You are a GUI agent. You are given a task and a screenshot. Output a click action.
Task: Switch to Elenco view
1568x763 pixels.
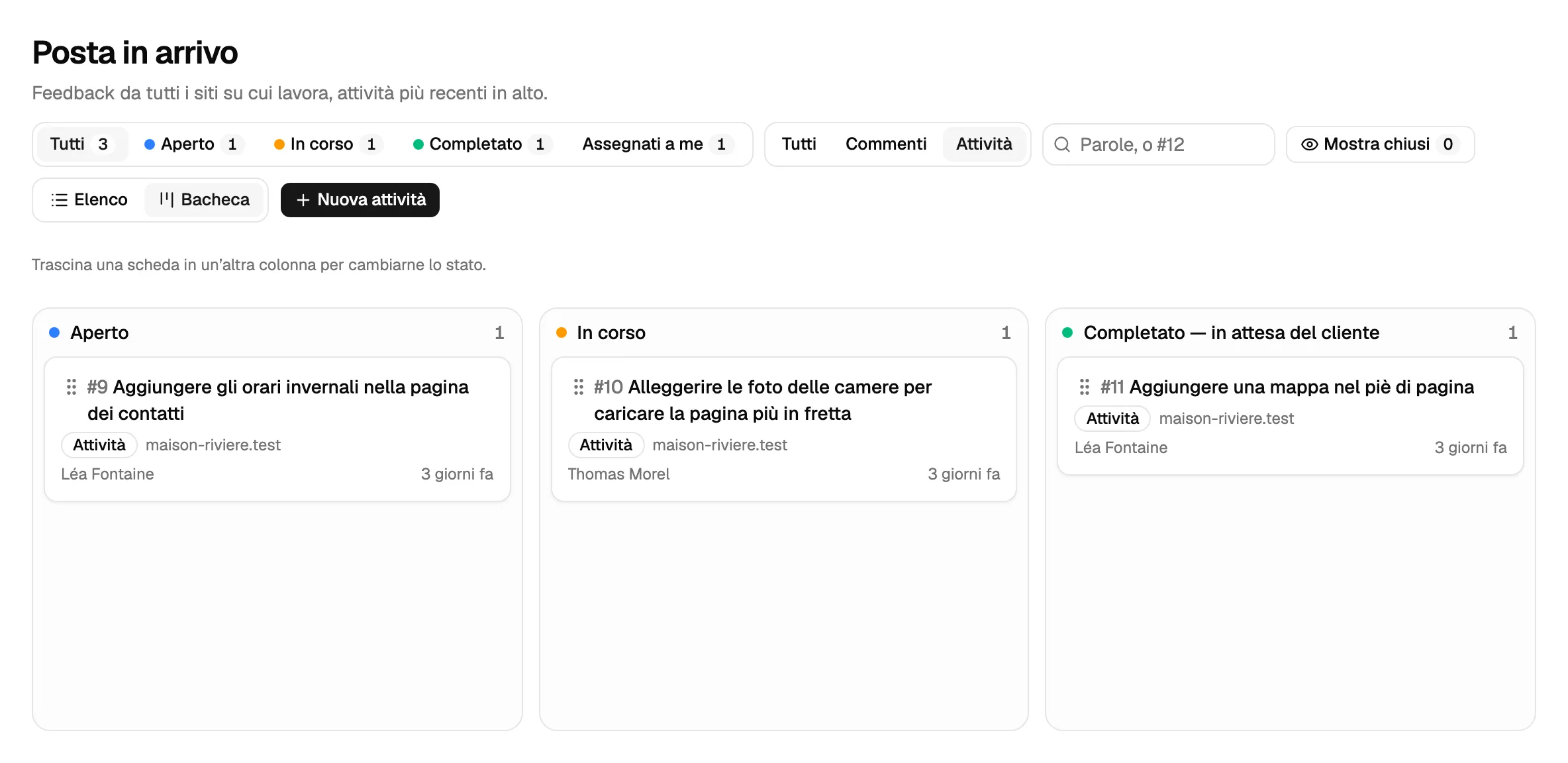click(89, 200)
